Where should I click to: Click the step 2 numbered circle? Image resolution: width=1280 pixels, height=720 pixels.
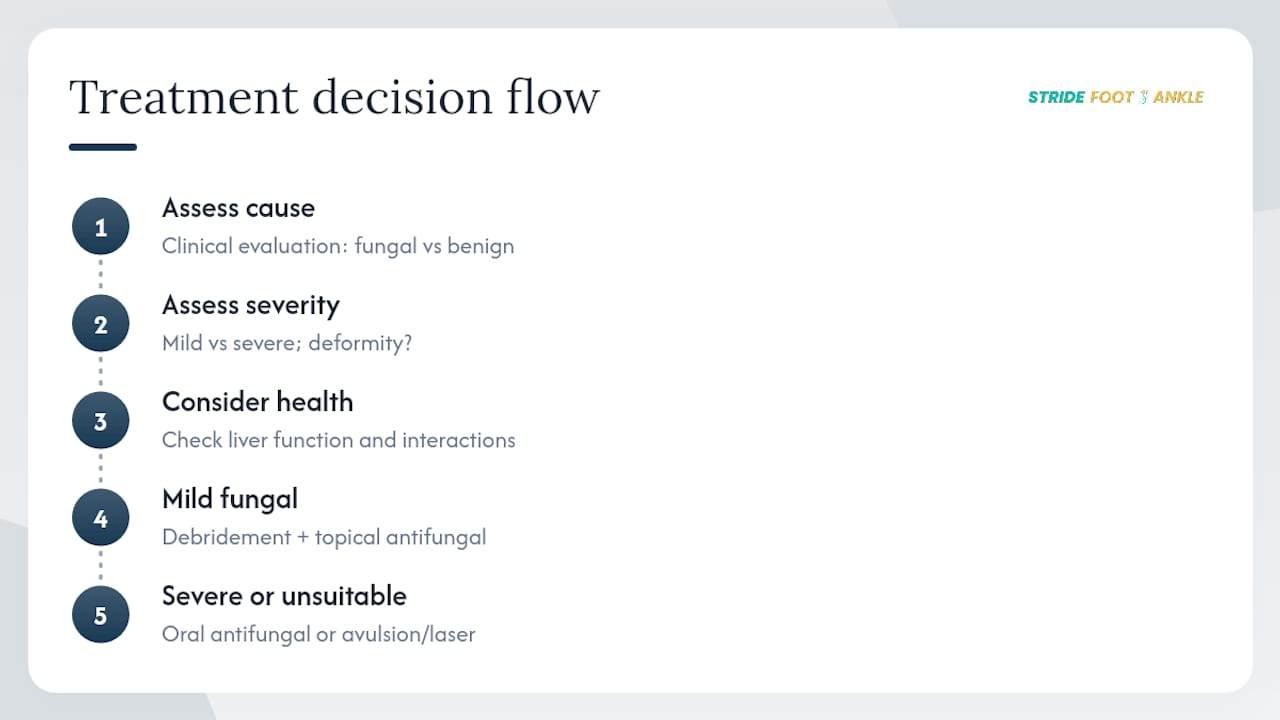click(x=100, y=324)
